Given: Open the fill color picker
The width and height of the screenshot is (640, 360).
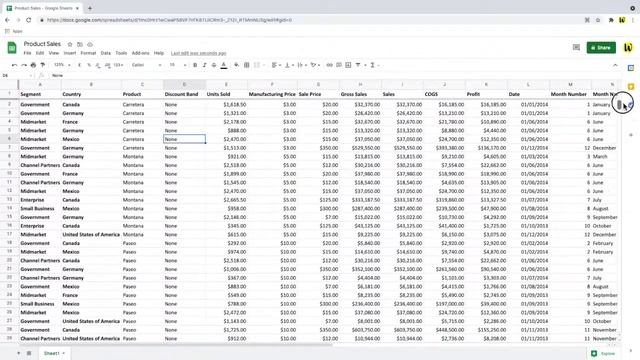Looking at the screenshot, I should point(236,65).
